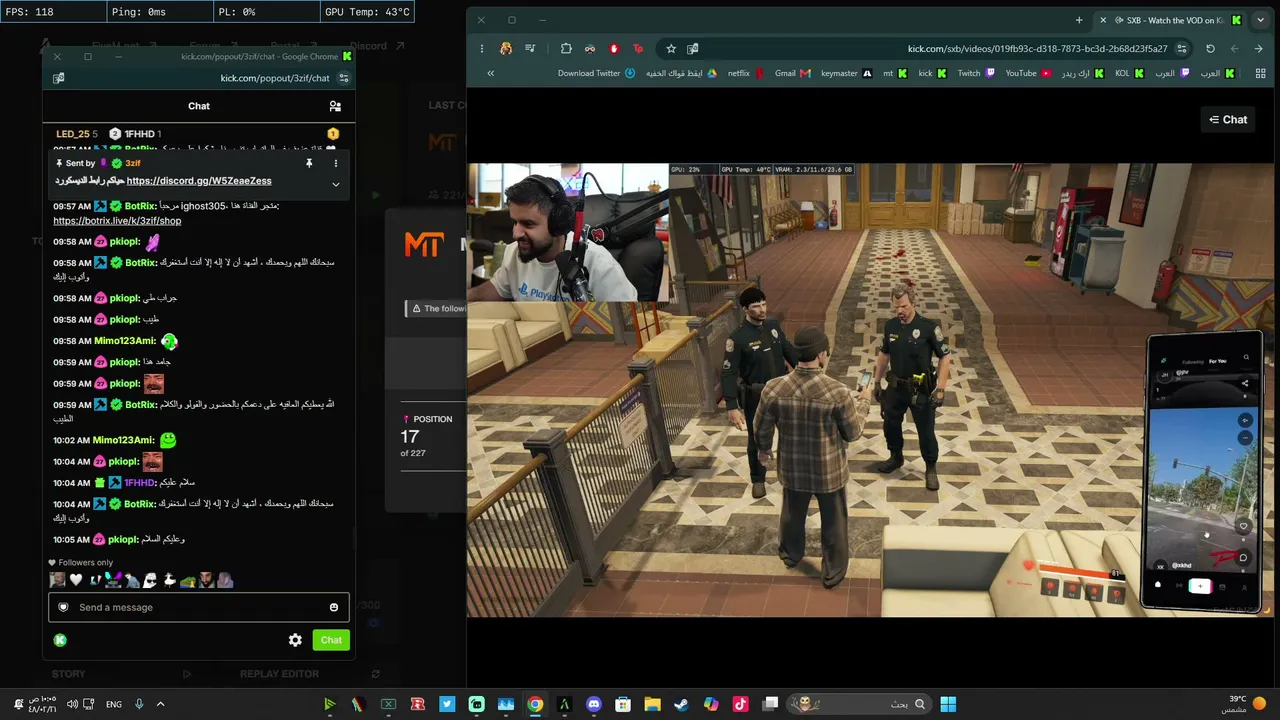Open the media controls toolbar icon

tap(530, 48)
